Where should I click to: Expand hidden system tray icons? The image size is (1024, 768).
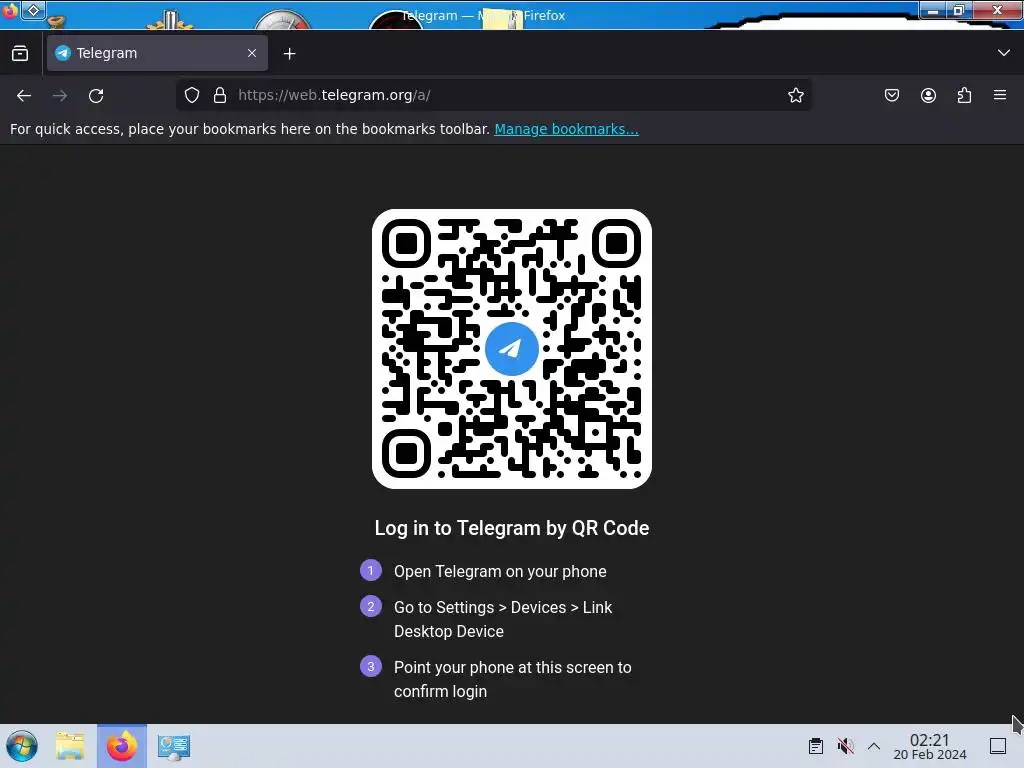tap(874, 746)
